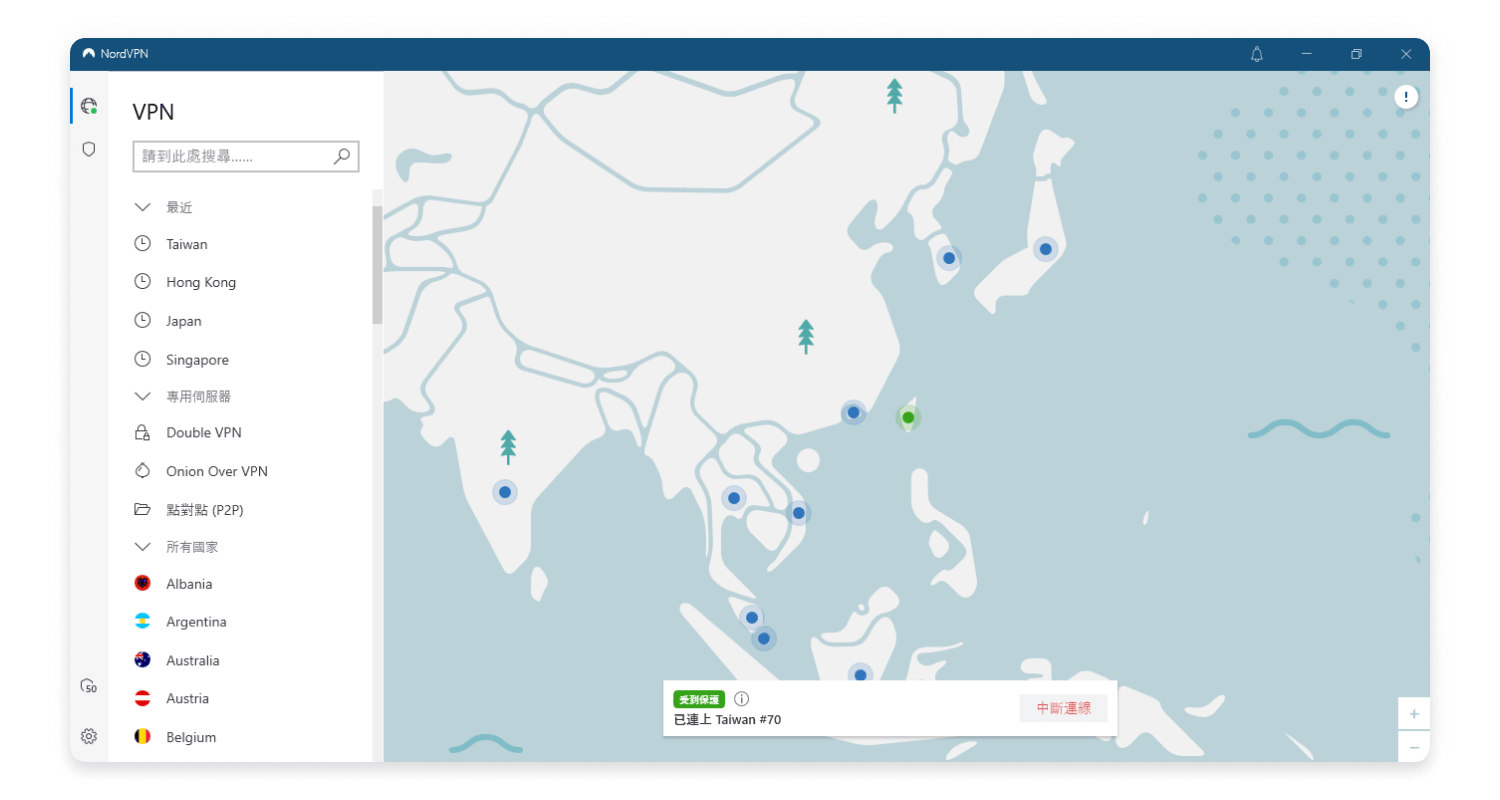This screenshot has width=1500, height=800.
Task: Click the green connected Taiwan map pin
Action: [x=908, y=417]
